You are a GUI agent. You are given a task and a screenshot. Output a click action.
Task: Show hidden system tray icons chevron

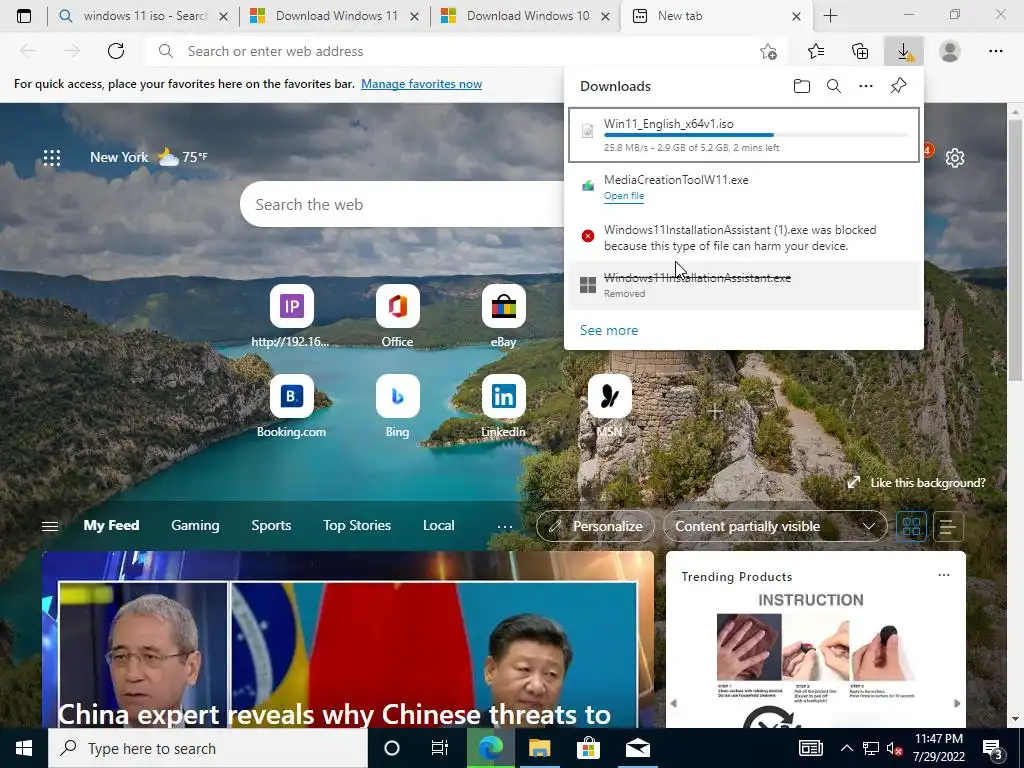pyautogui.click(x=846, y=748)
